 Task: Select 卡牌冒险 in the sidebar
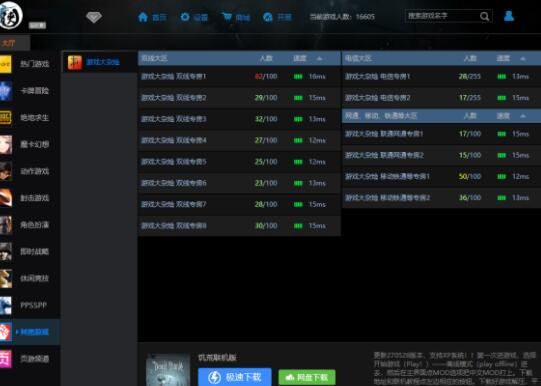click(x=35, y=91)
